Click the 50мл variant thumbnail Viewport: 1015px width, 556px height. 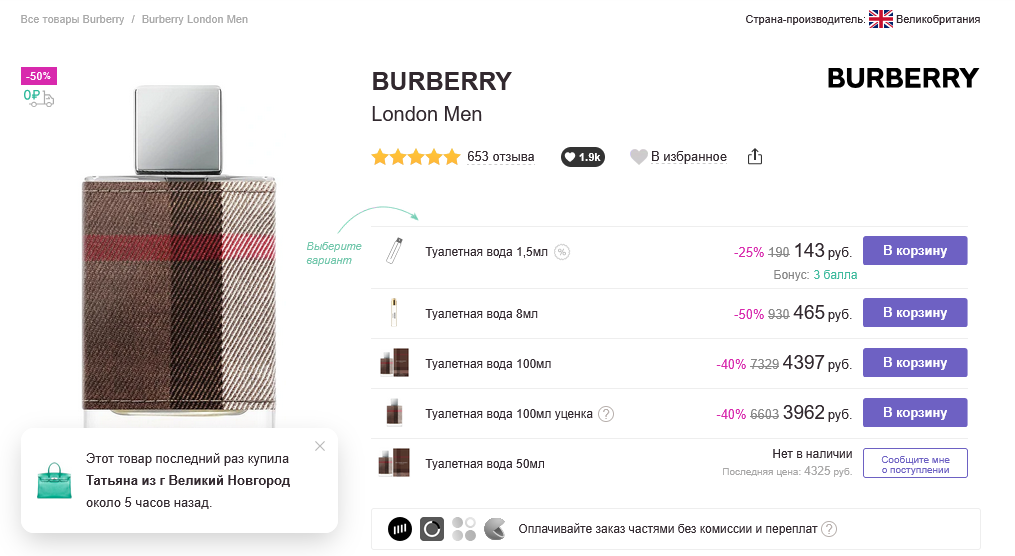394,463
